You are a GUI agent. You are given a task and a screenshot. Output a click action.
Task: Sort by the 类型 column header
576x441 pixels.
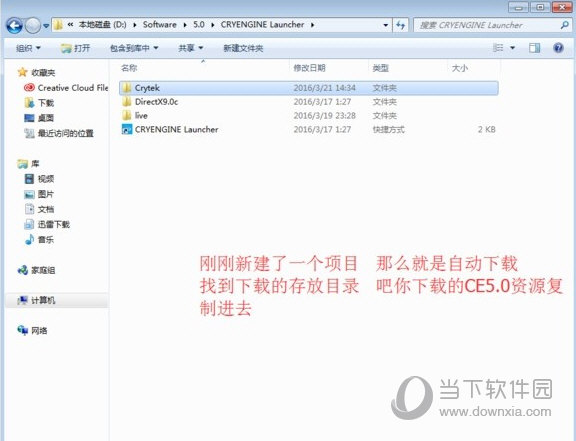click(381, 68)
